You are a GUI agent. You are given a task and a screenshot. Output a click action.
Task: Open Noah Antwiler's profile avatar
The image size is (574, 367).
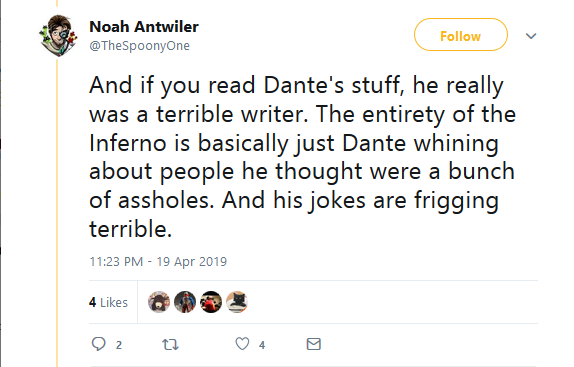(59, 35)
